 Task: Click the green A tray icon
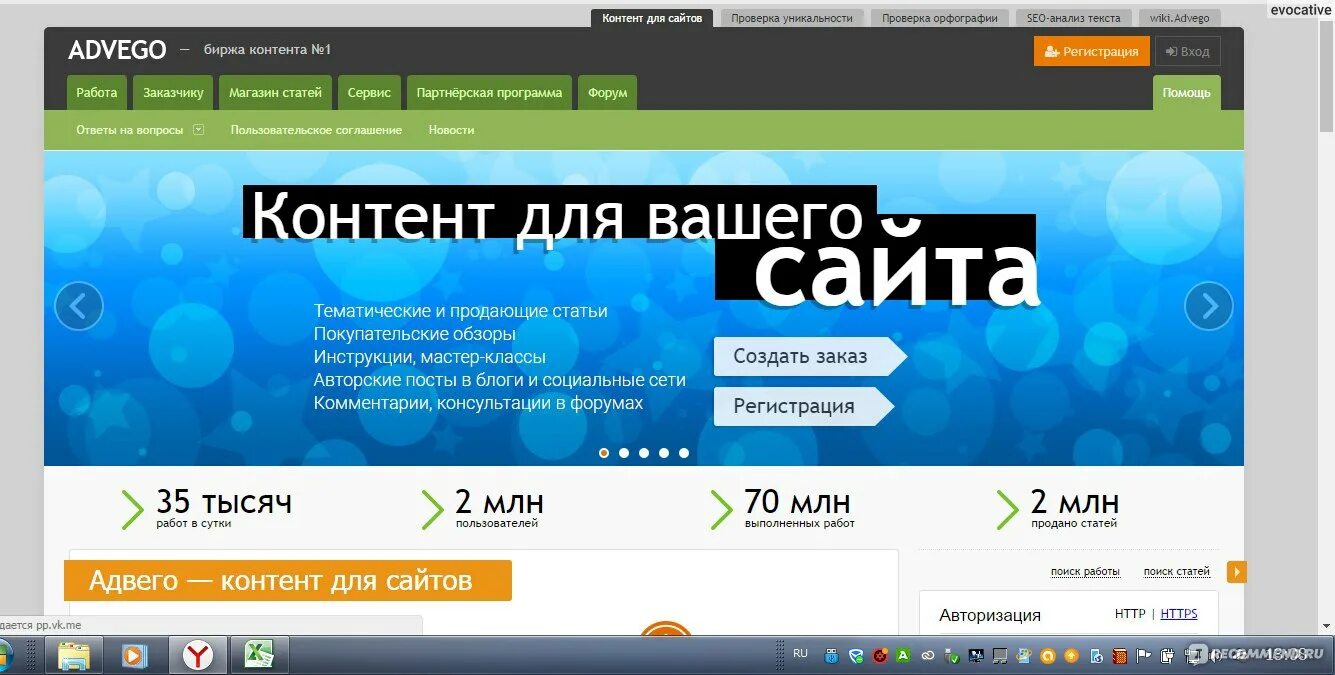903,656
